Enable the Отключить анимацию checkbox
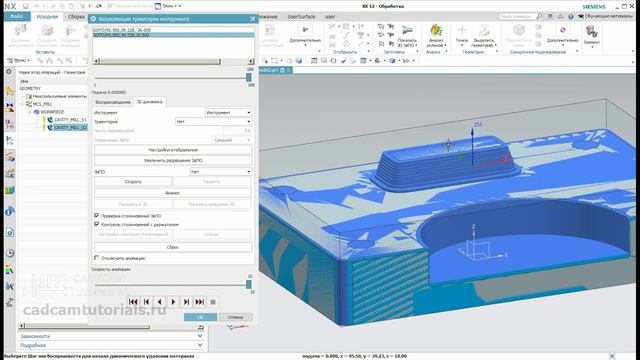 [97, 258]
